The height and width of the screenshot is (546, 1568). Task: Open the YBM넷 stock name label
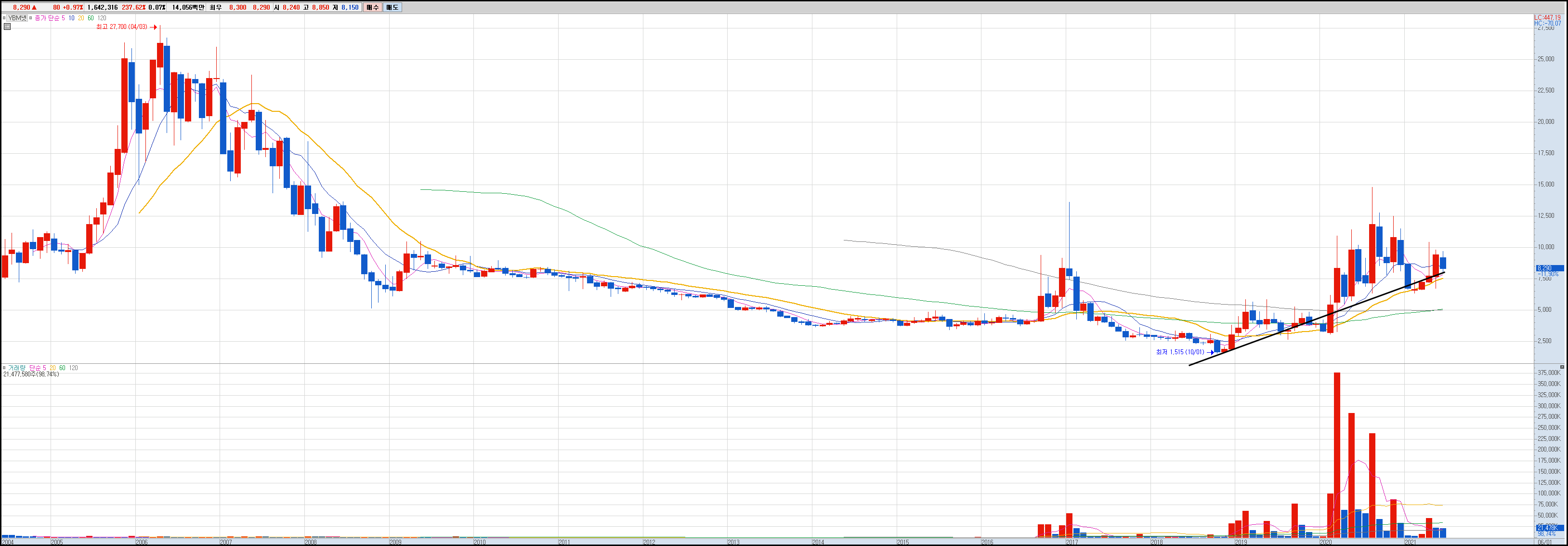18,18
